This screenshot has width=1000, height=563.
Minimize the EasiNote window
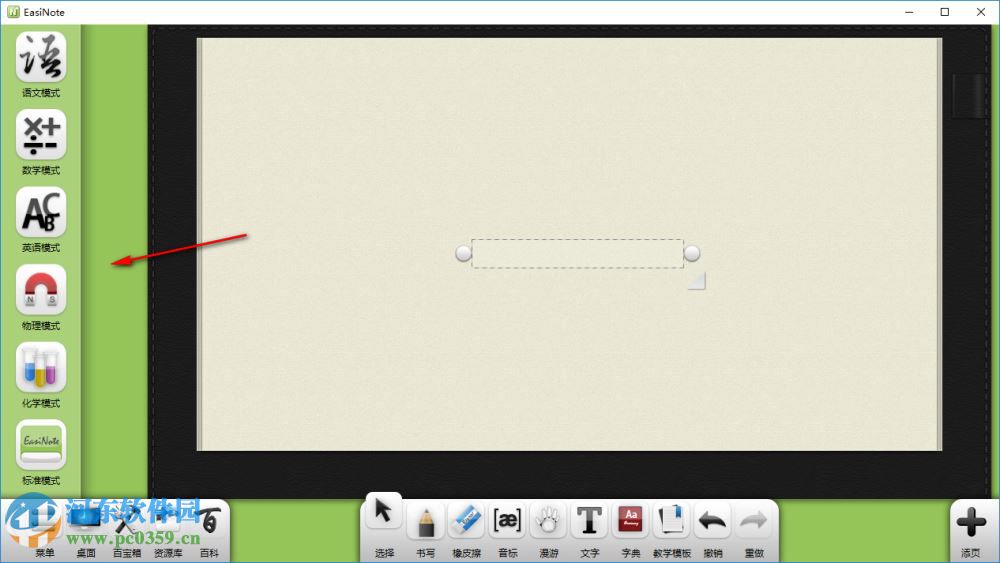909,12
